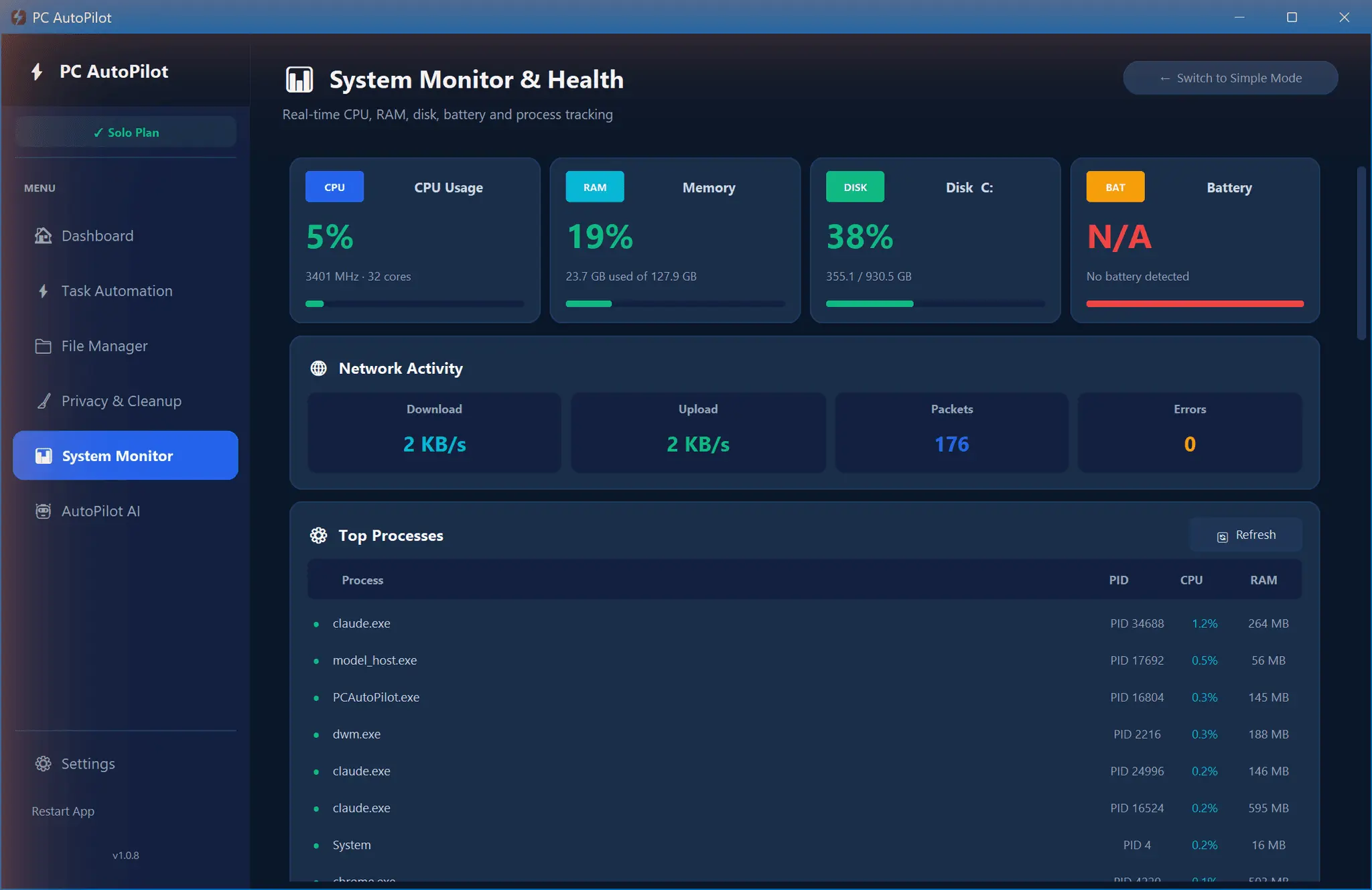Click the 5% CPU usage value

pos(330,237)
